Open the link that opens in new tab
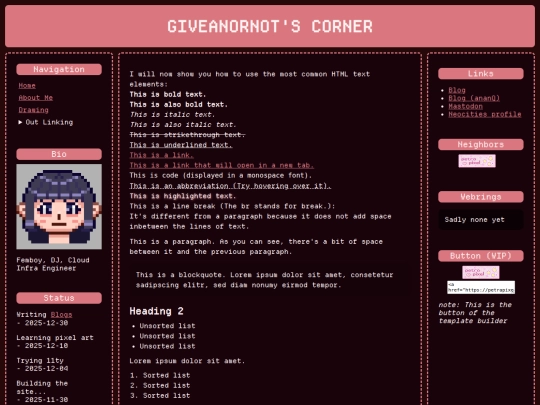This screenshot has height=405, width=540. [x=221, y=165]
